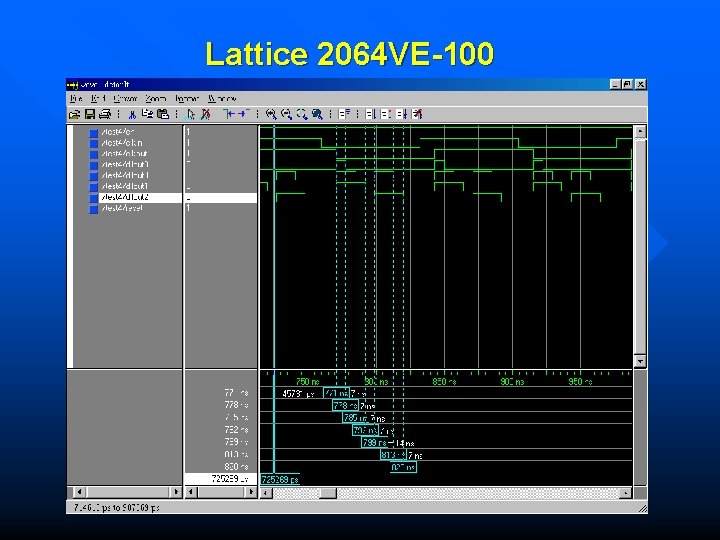Click the zoom in magnifier icon

coord(271,114)
